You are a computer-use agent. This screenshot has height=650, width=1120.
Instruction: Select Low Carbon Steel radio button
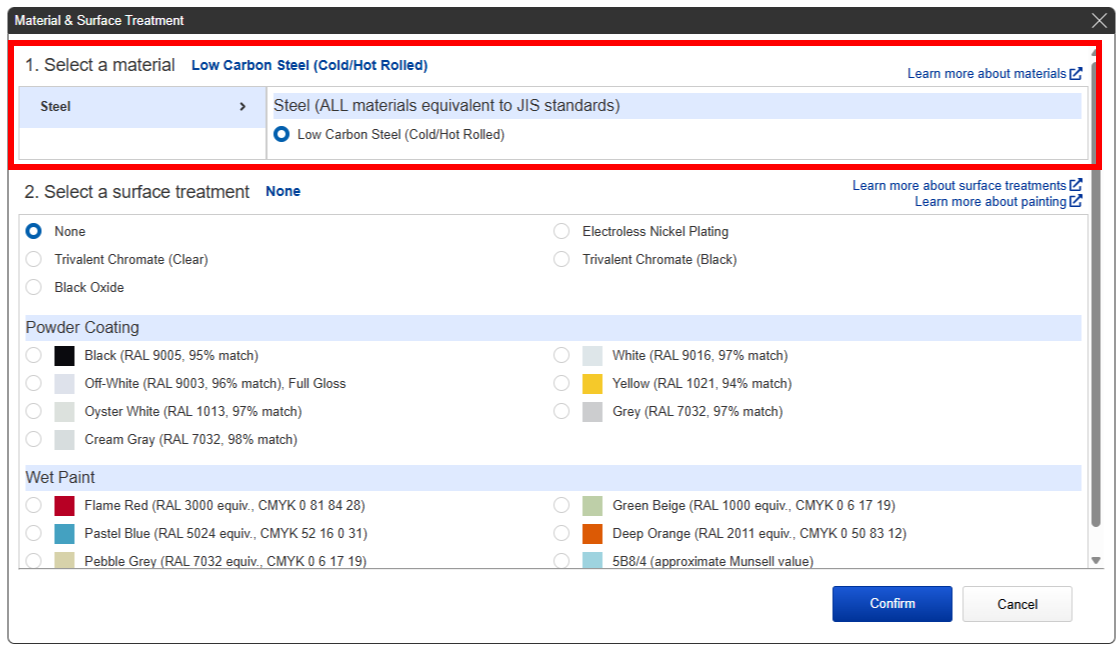(x=282, y=134)
